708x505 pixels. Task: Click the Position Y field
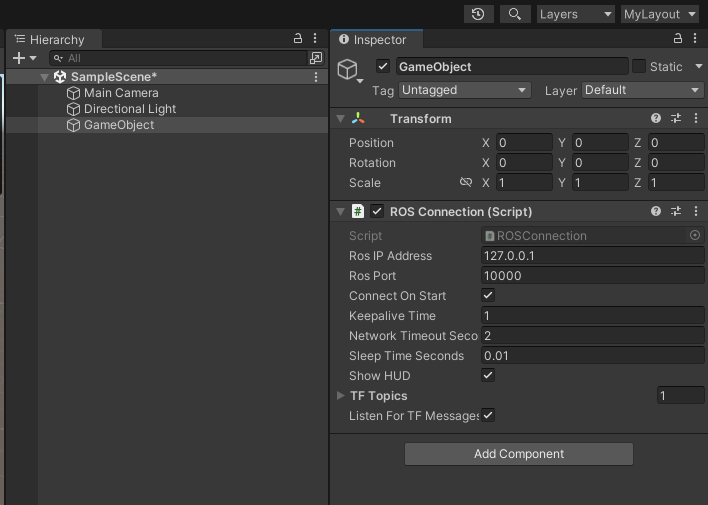click(600, 143)
